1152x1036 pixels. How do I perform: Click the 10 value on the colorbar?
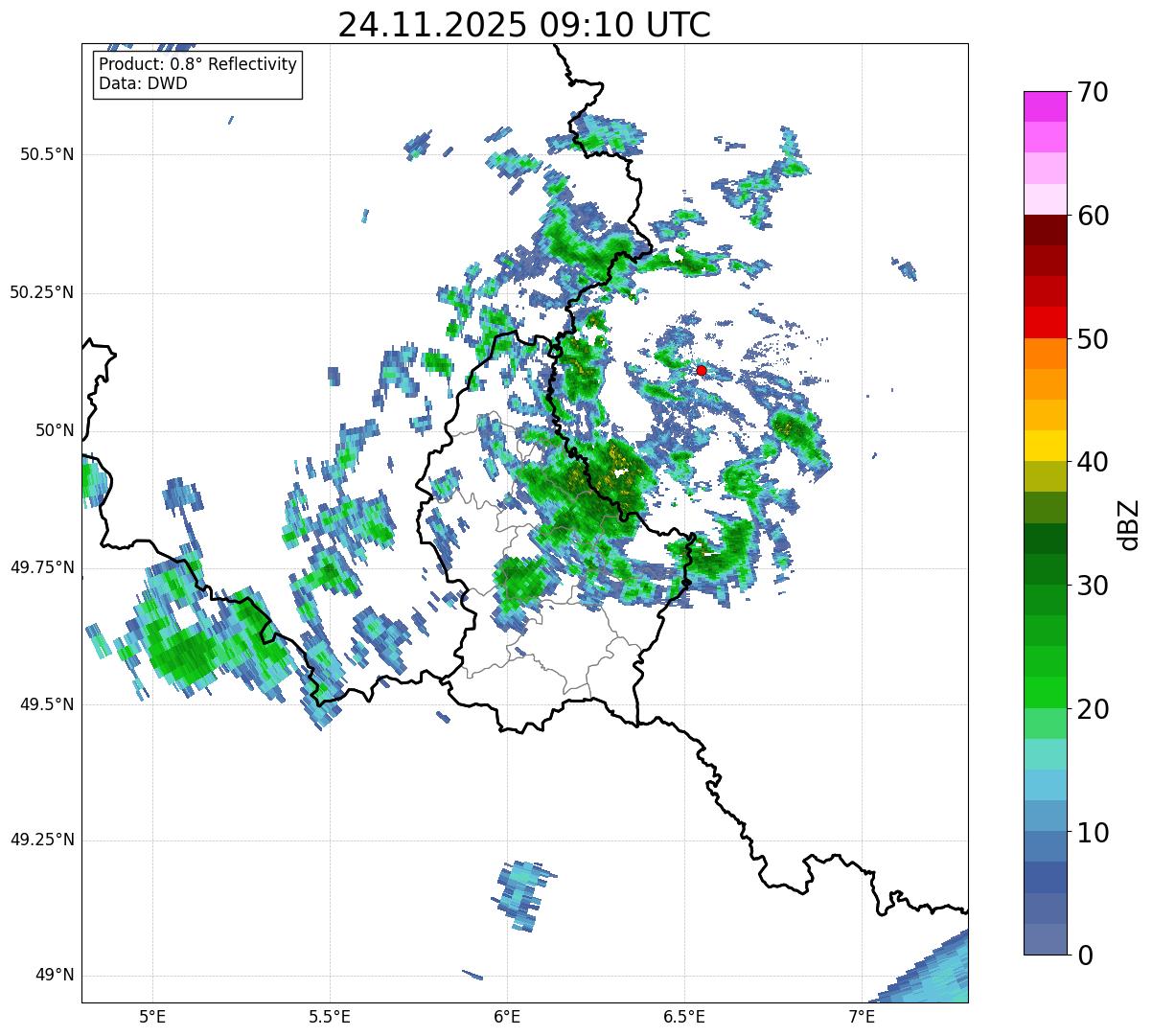pos(1094,833)
